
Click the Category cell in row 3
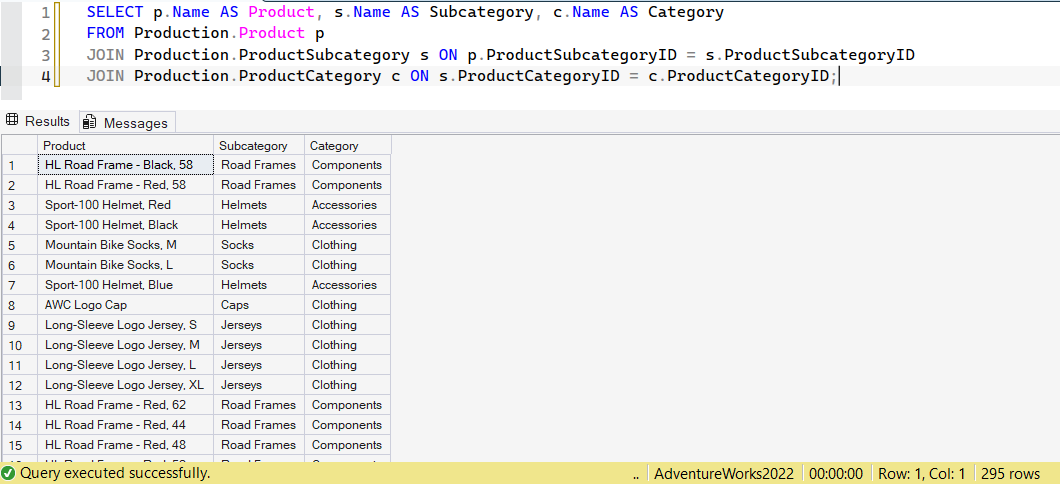point(347,205)
